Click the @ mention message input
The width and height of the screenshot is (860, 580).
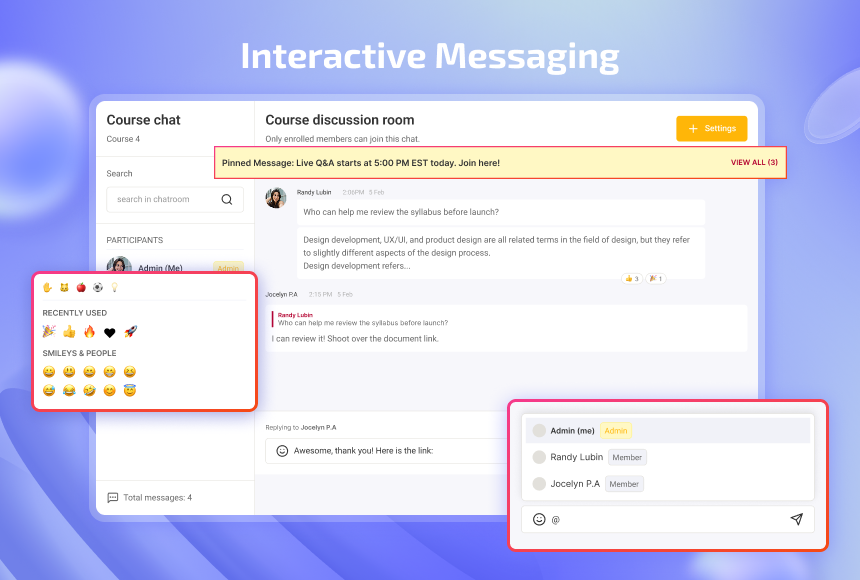[x=667, y=519]
